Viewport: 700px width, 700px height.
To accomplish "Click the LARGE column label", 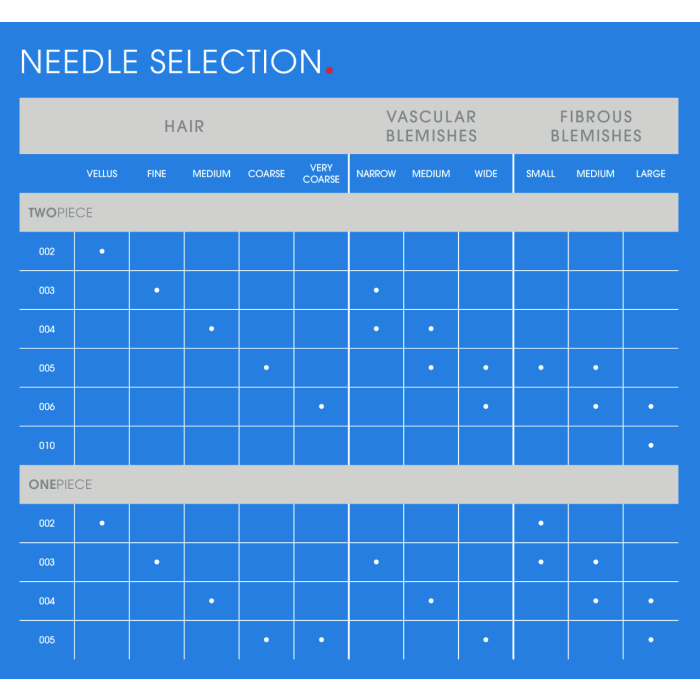I will pos(650,174).
